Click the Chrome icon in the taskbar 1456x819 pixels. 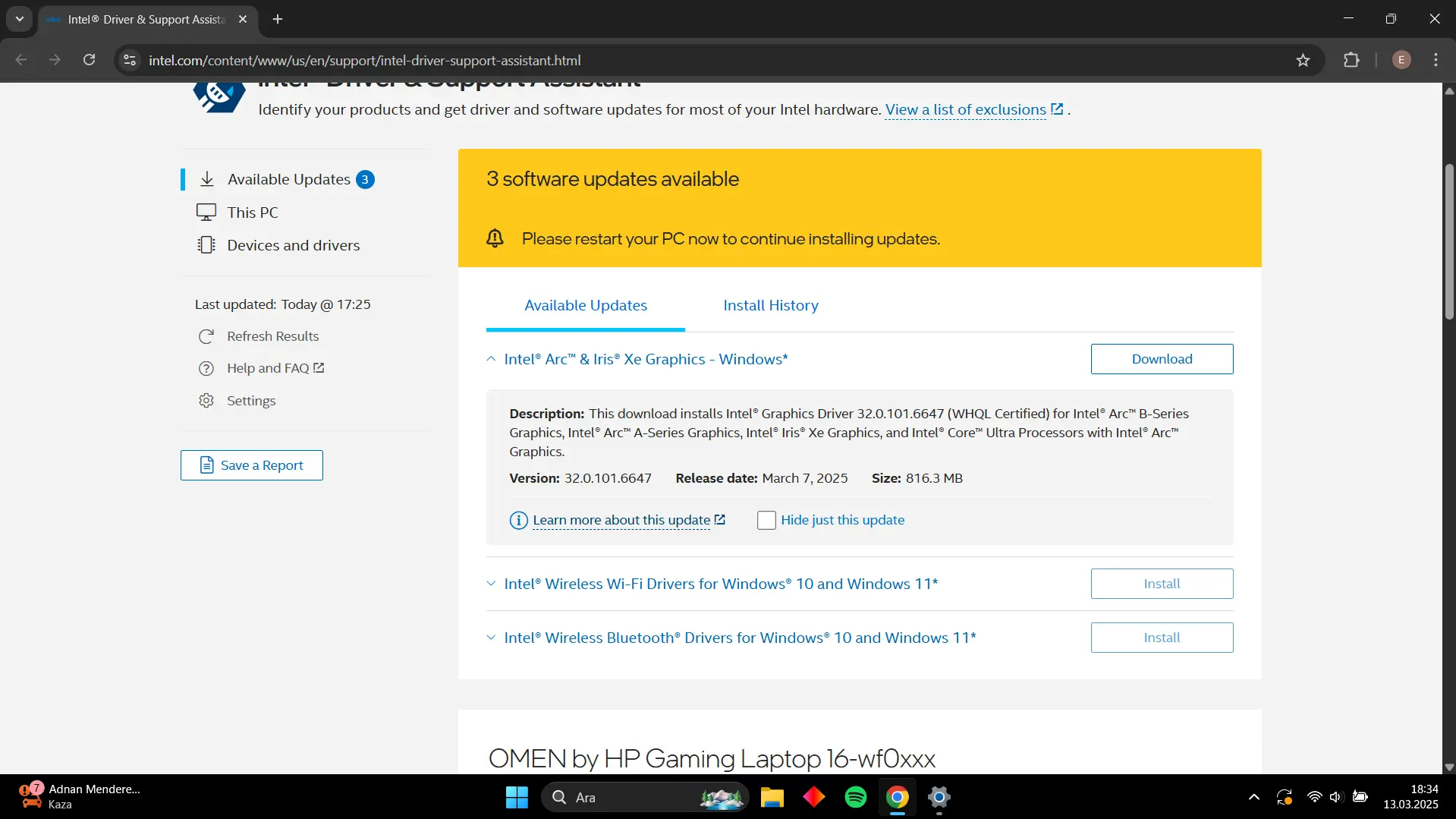pyautogui.click(x=898, y=797)
